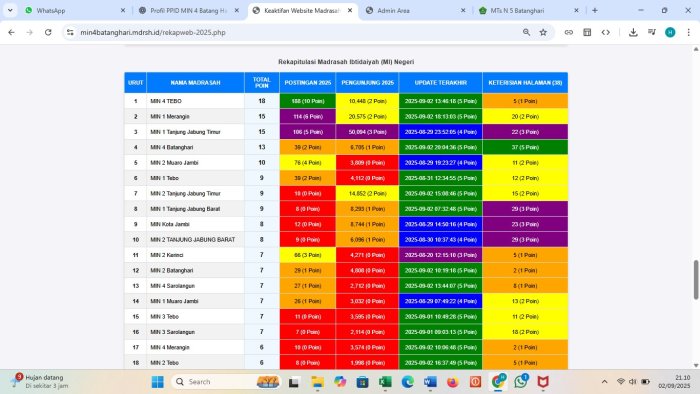This screenshot has width=700, height=394.
Task: Open WhatsApp from the taskbar
Action: pos(521,382)
